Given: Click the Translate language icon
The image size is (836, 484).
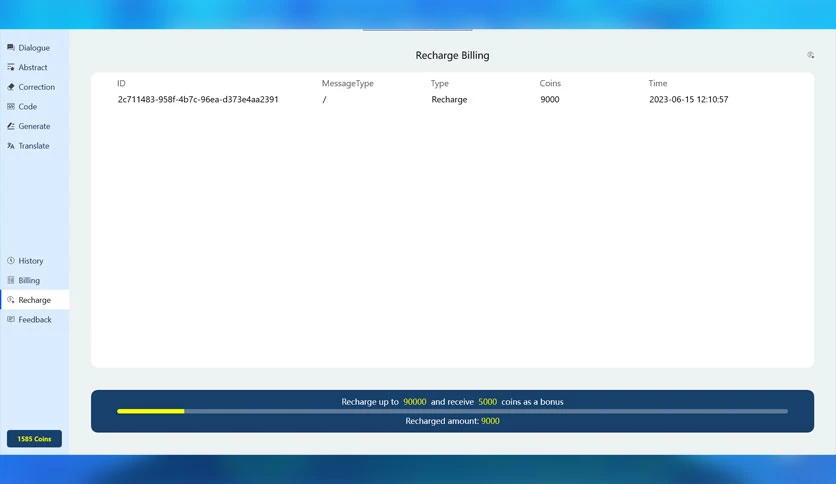Looking at the screenshot, I should click(11, 146).
